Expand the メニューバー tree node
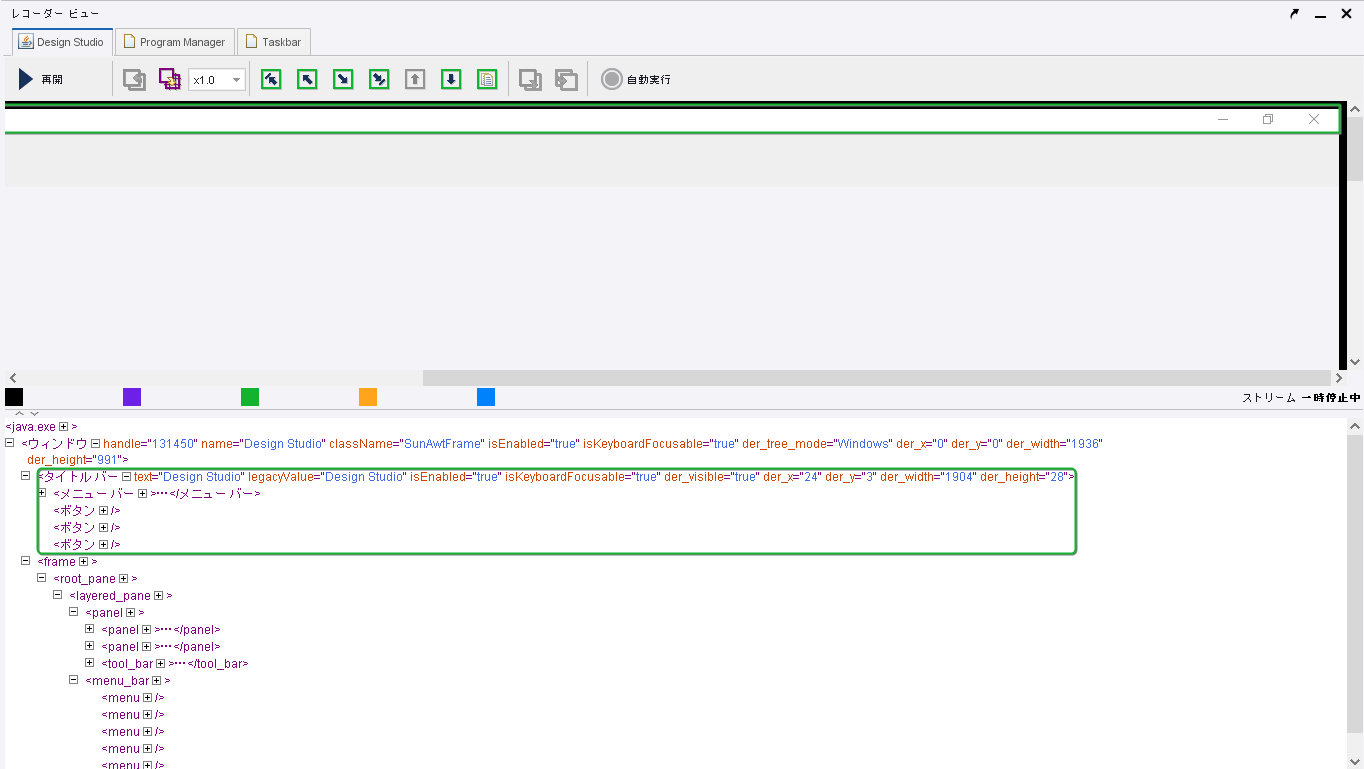This screenshot has width=1364, height=769. tap(42, 493)
